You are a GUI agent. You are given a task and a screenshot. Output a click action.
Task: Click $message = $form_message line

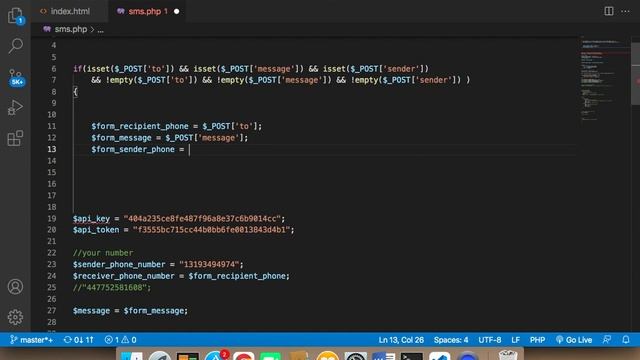pyautogui.click(x=130, y=311)
